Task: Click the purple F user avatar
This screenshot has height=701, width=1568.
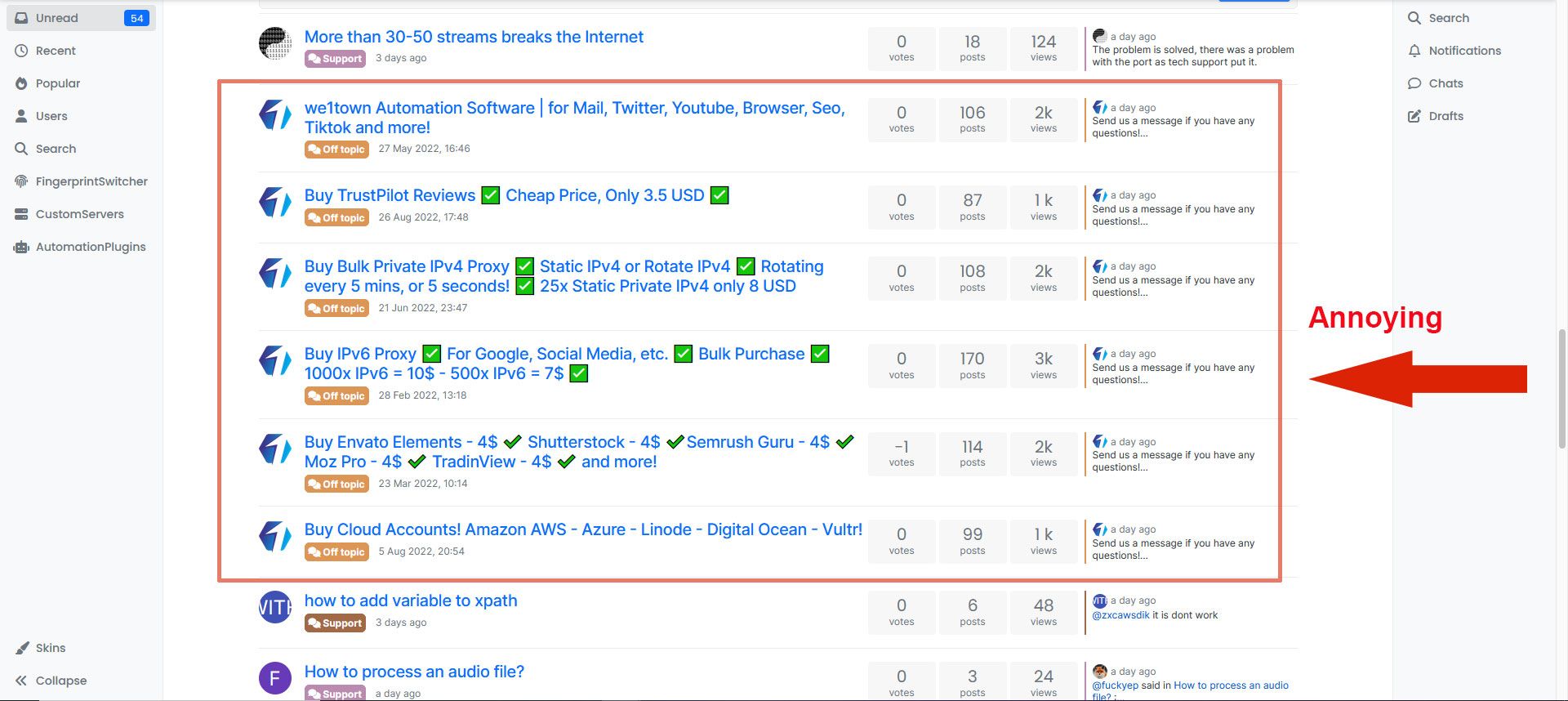Action: (x=275, y=678)
